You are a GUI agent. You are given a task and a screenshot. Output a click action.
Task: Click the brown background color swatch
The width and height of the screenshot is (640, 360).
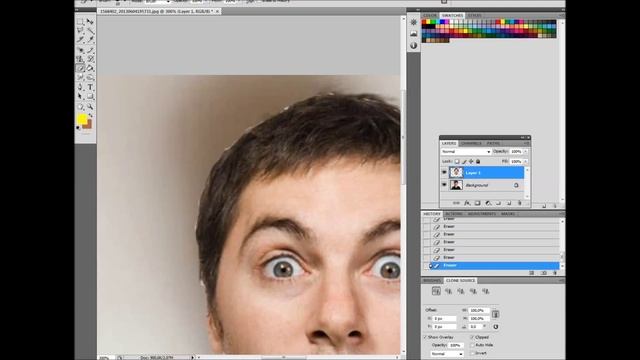pyautogui.click(x=89, y=124)
